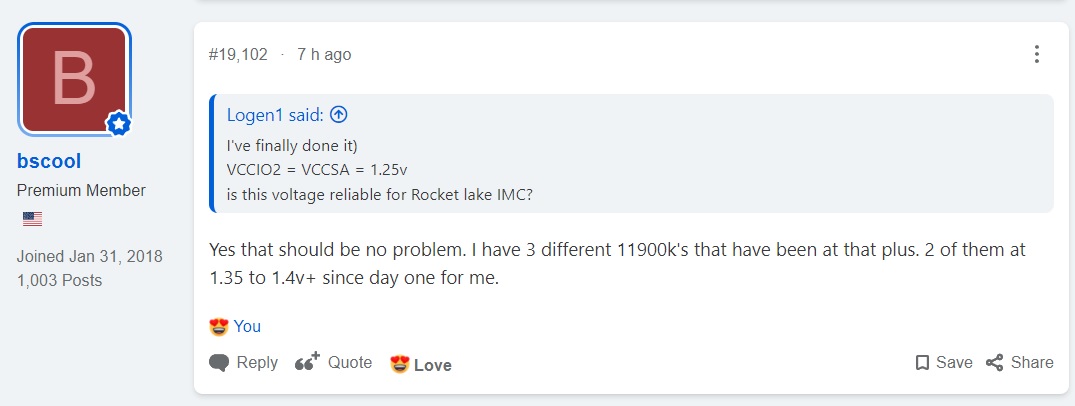Click the 'Joined Jan 31, 2018' text
1075x406 pixels.
pos(89,257)
